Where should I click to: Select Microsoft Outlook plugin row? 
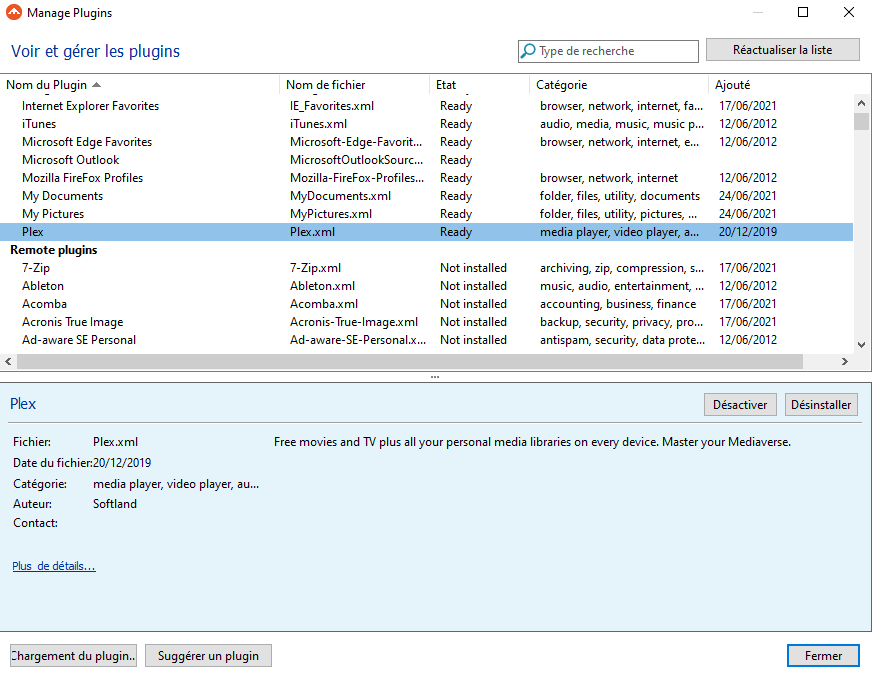coord(427,160)
